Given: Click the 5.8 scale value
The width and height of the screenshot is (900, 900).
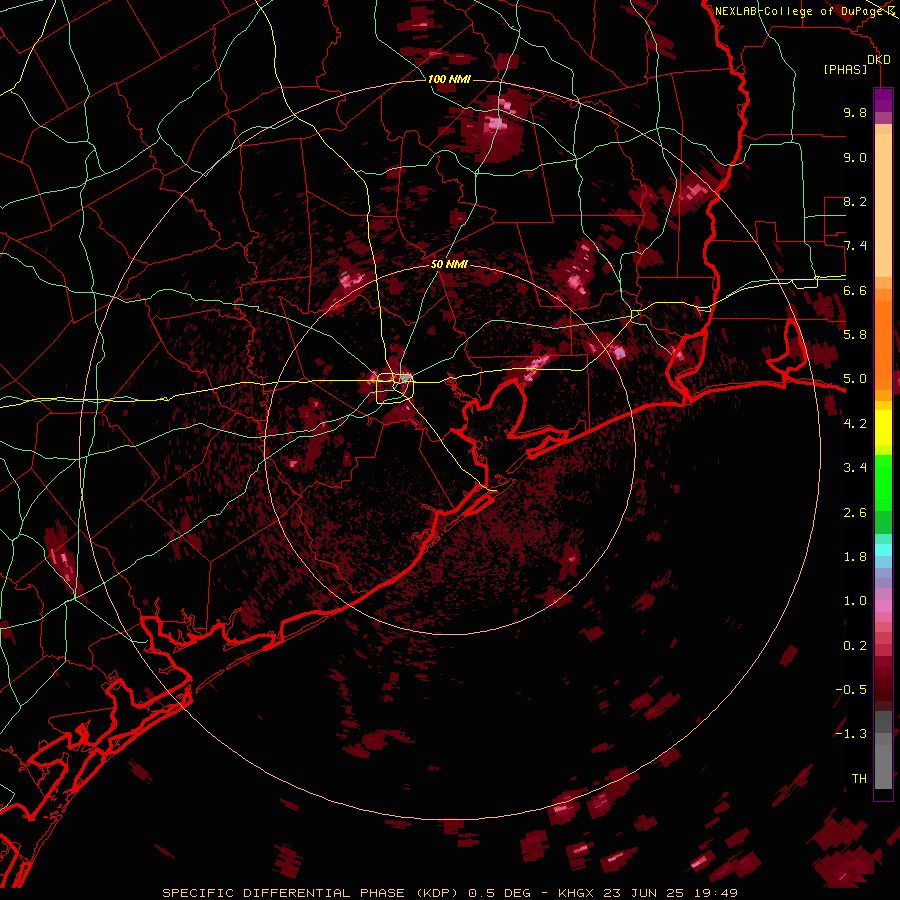Looking at the screenshot, I should [x=855, y=335].
